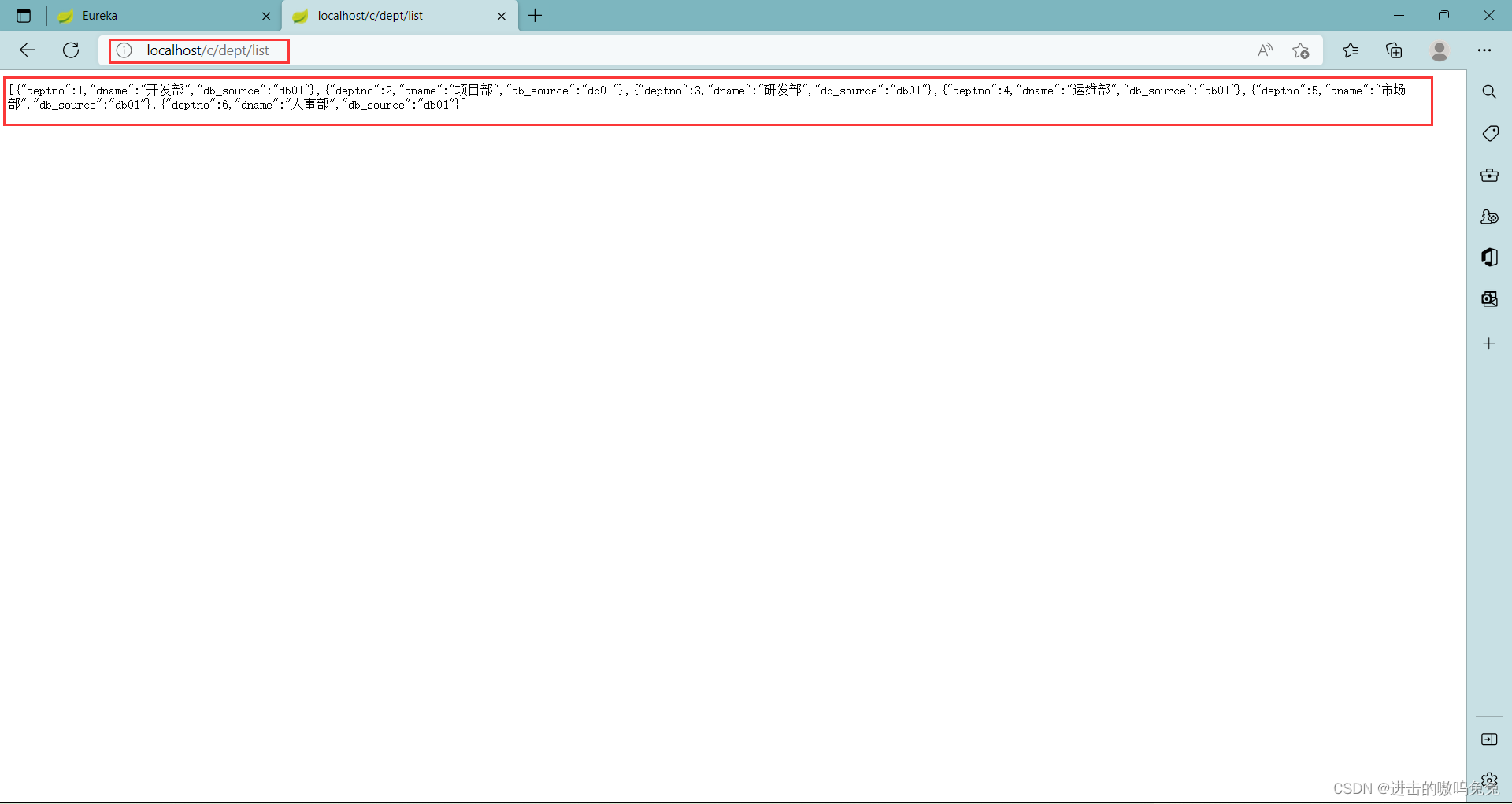This screenshot has height=804, width=1512.
Task: Activate Read aloud icon
Action: click(1265, 50)
